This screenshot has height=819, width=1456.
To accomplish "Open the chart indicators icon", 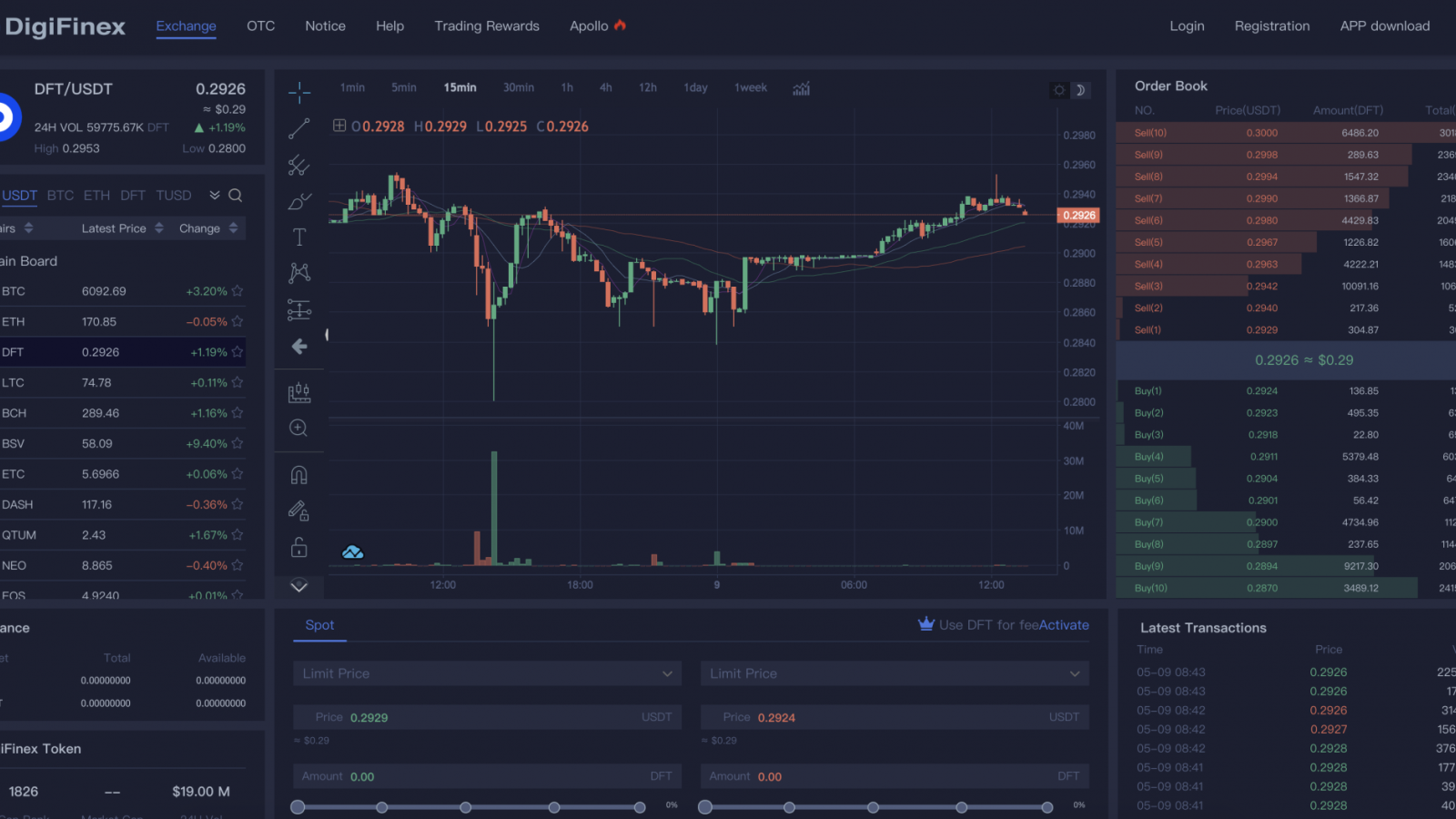I will point(801,88).
